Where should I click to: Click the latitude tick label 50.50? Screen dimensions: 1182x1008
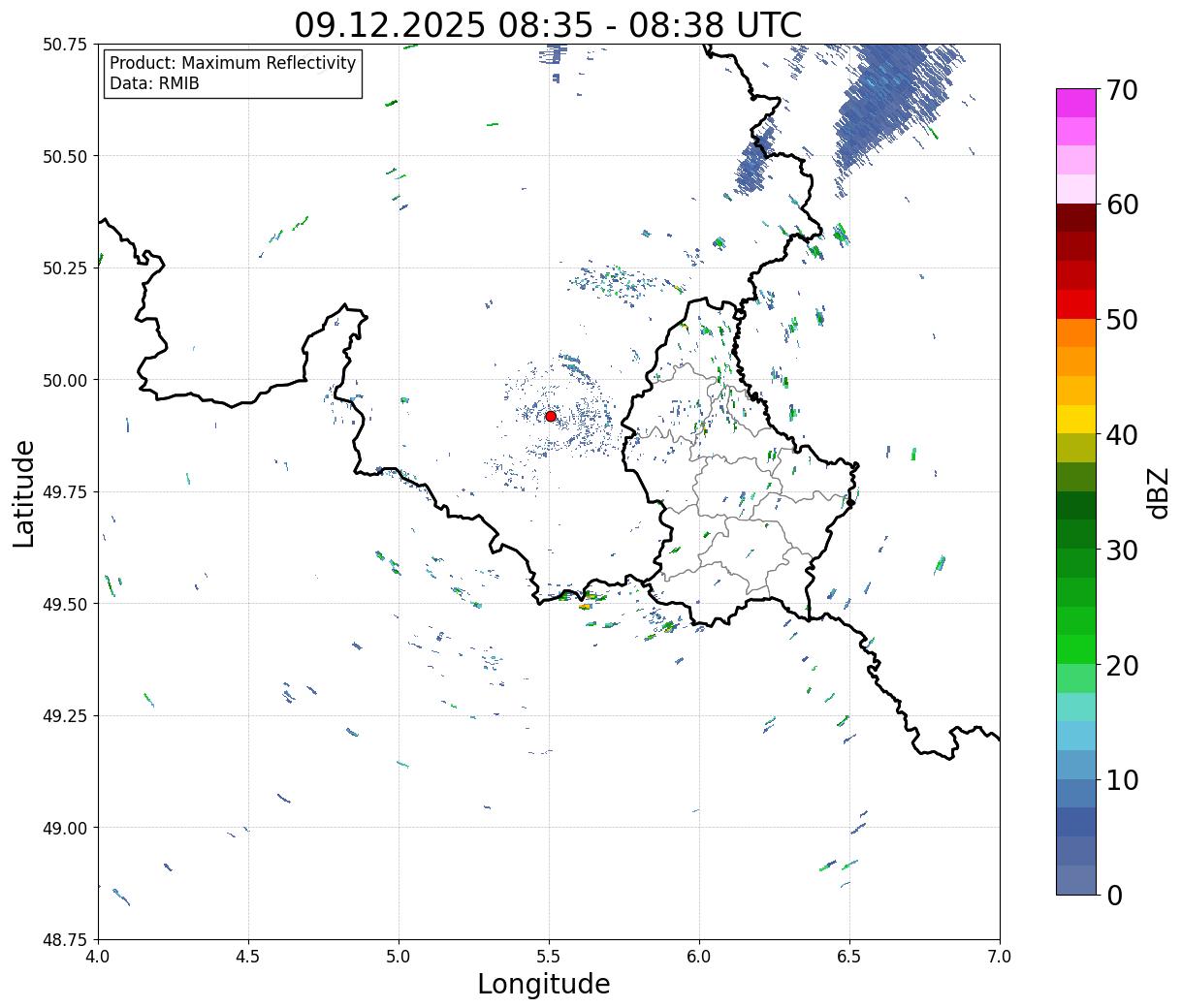pos(65,156)
